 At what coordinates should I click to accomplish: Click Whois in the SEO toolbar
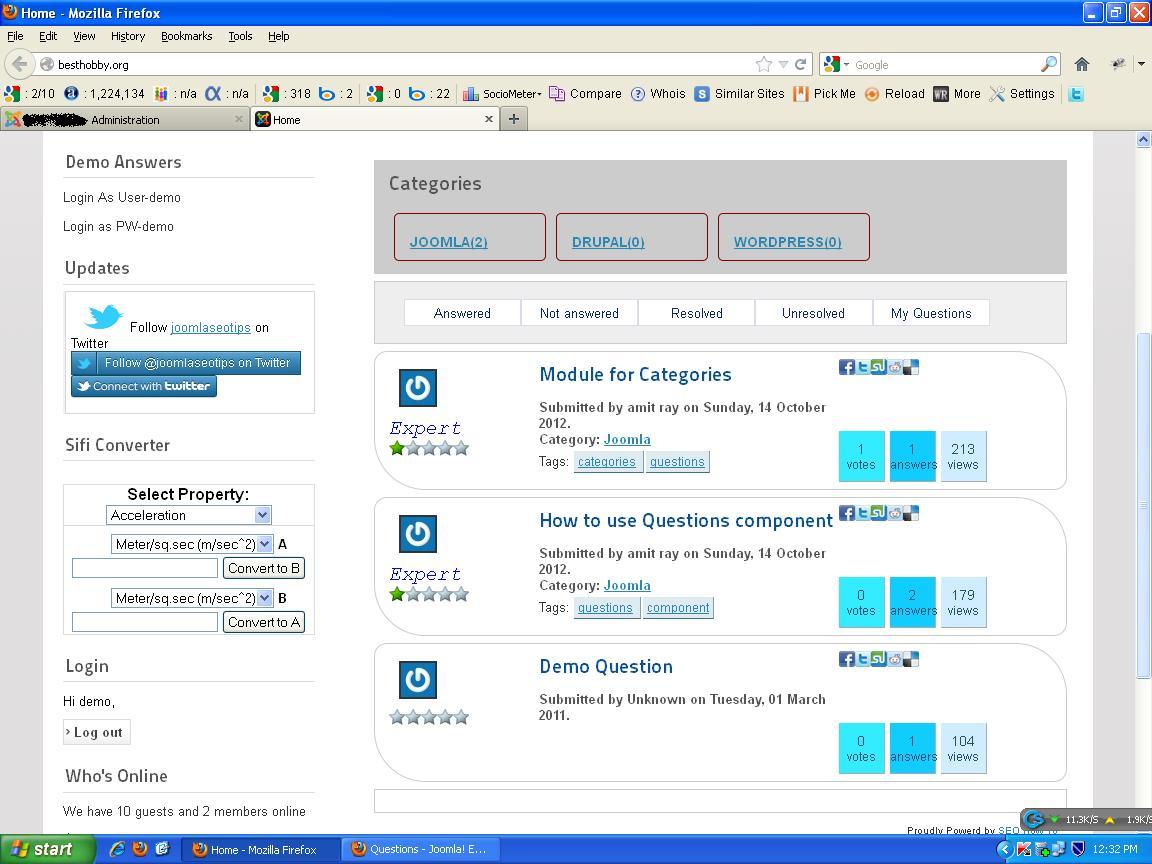pos(658,94)
